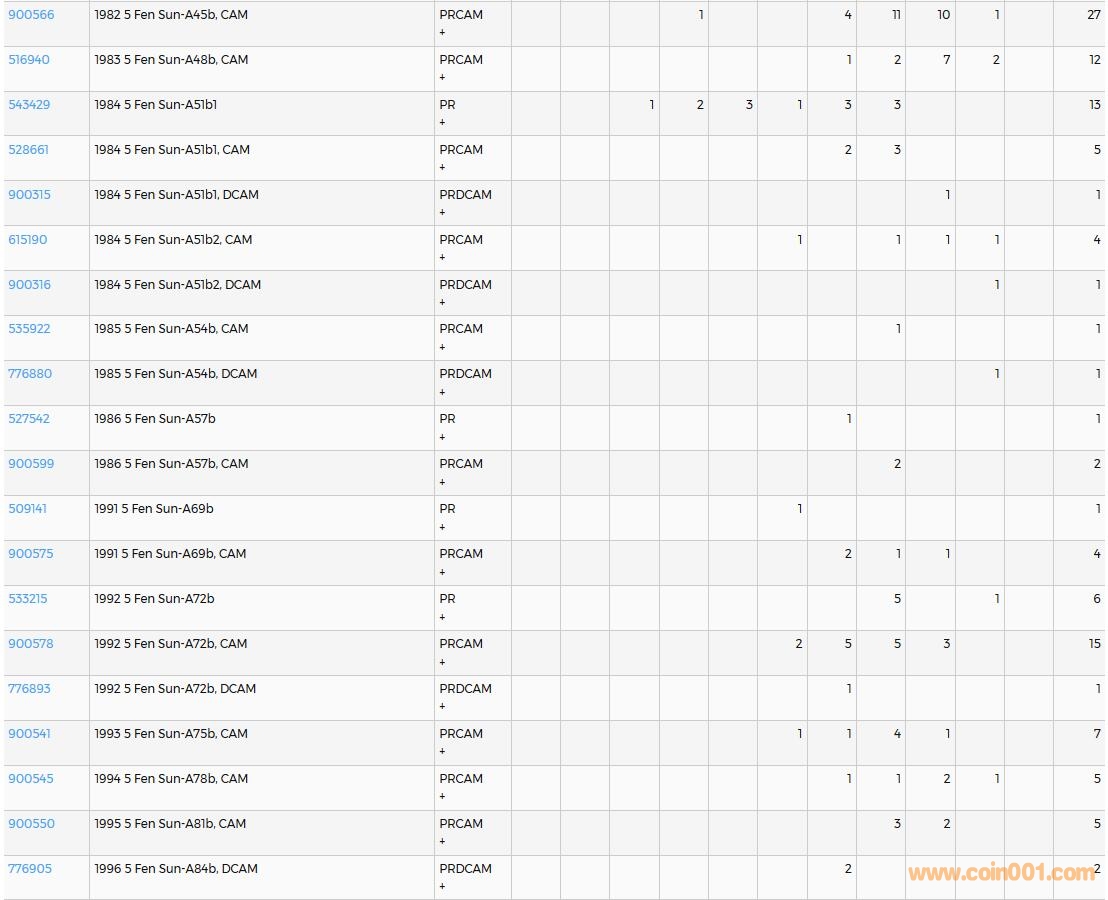Expand plus sign in 1982 A45b CAM row

(x=443, y=33)
